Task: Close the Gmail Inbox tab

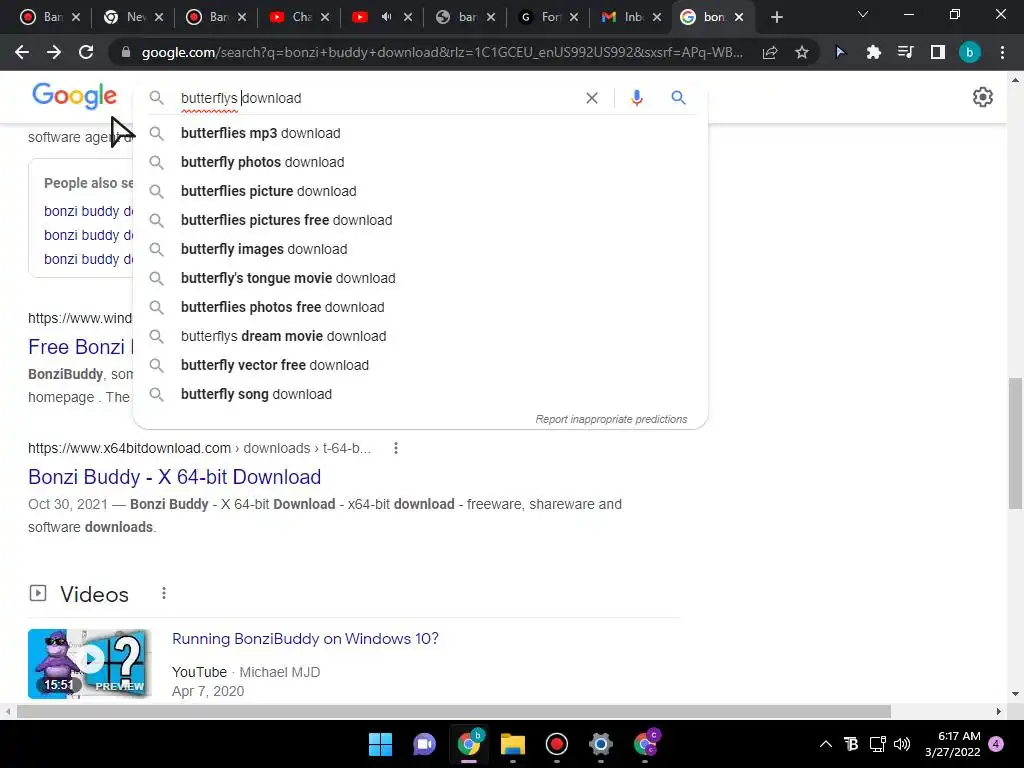Action: (657, 17)
